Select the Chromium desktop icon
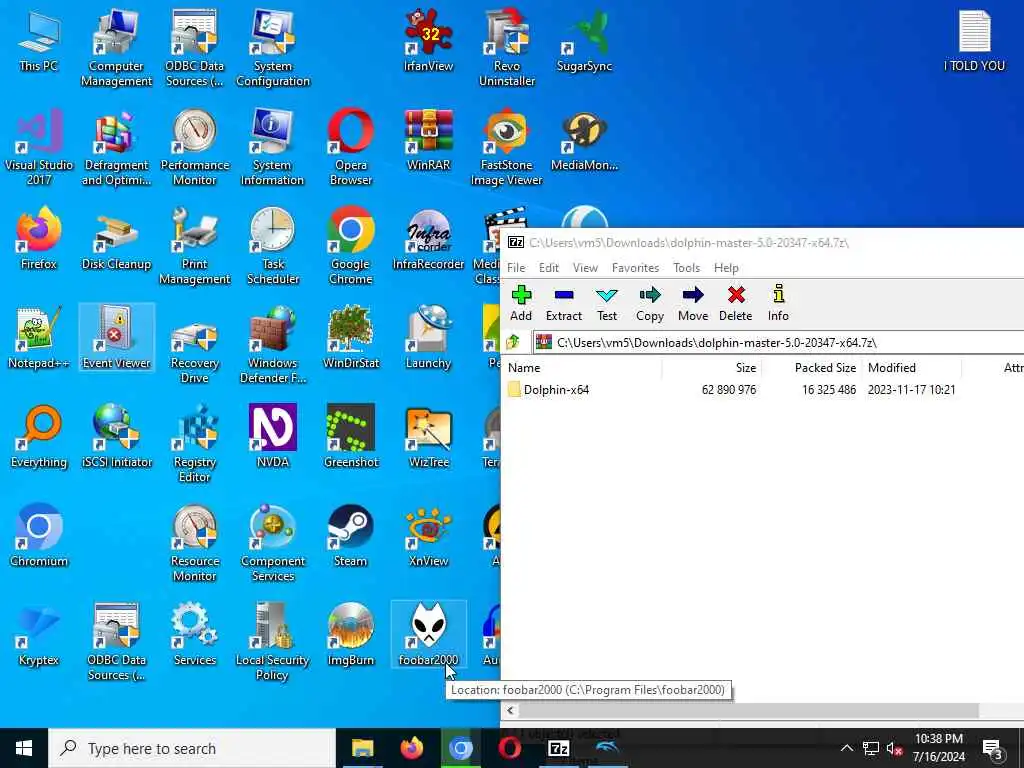 (x=39, y=536)
